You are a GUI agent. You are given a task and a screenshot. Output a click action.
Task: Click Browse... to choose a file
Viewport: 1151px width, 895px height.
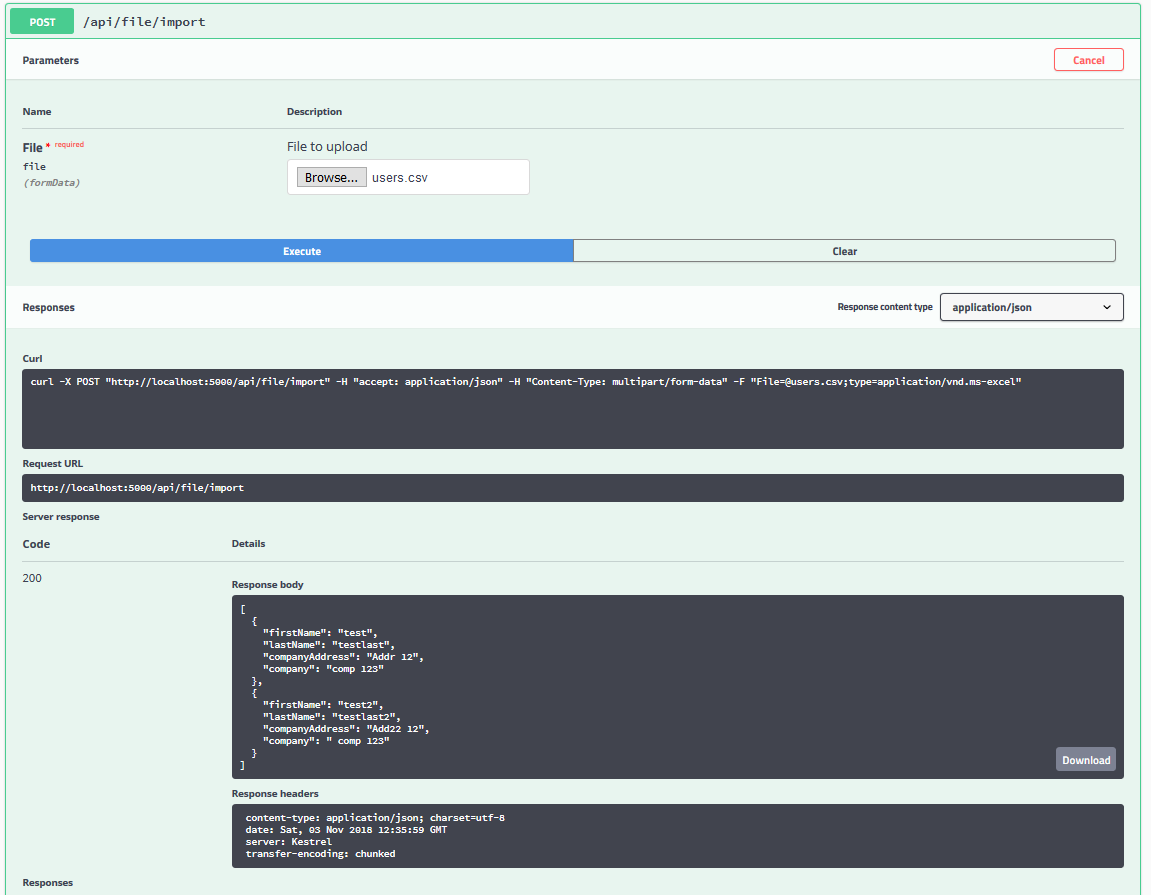[331, 177]
